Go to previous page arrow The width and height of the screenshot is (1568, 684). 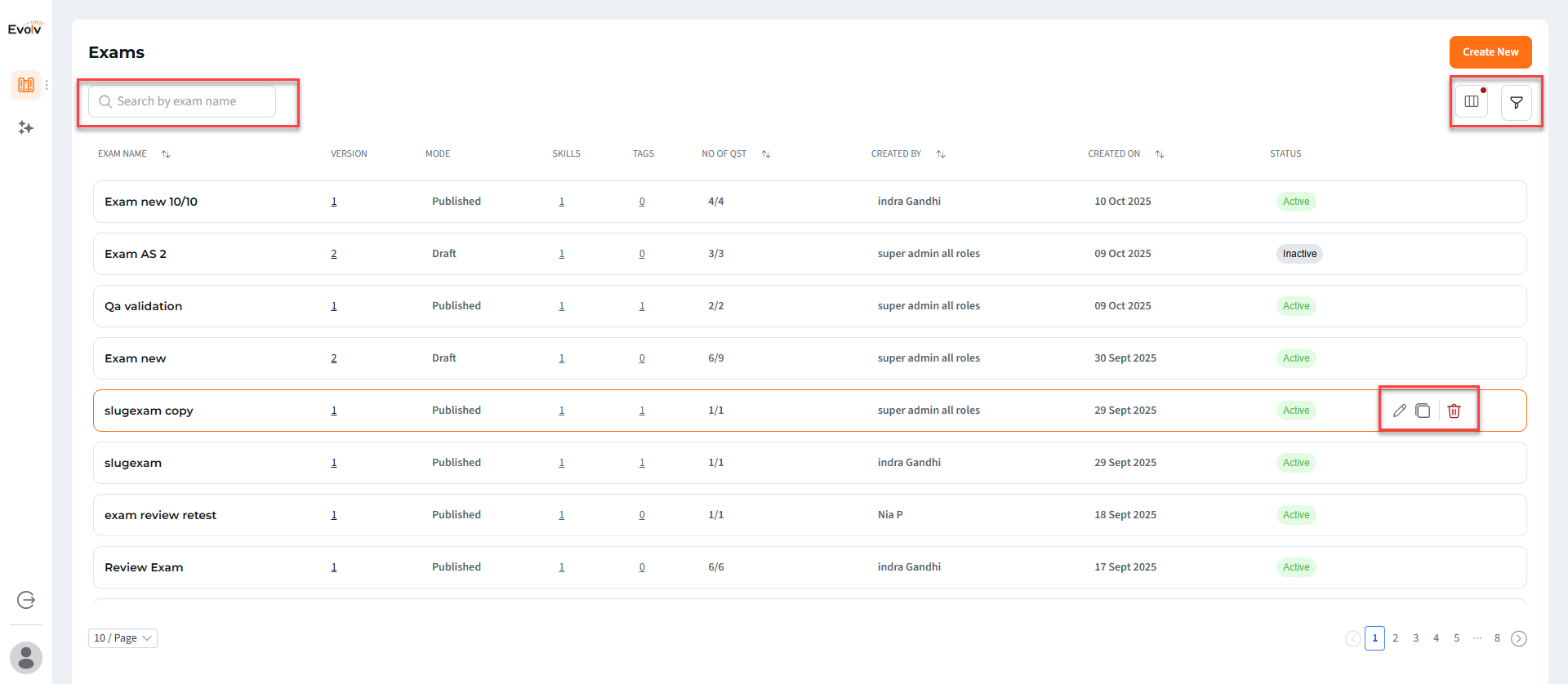coord(1353,638)
